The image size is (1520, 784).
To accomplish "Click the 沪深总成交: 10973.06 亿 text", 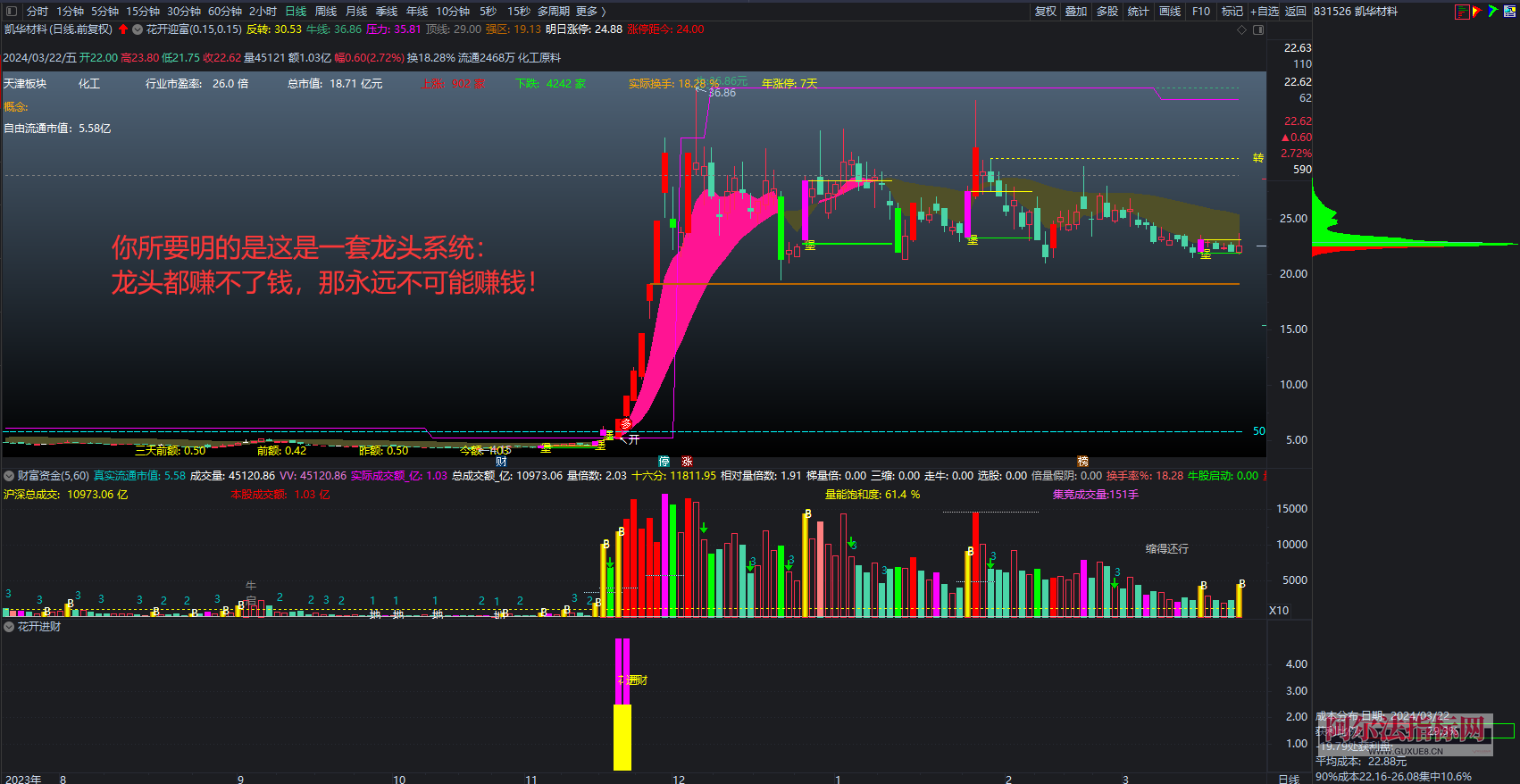I will 66,494.
